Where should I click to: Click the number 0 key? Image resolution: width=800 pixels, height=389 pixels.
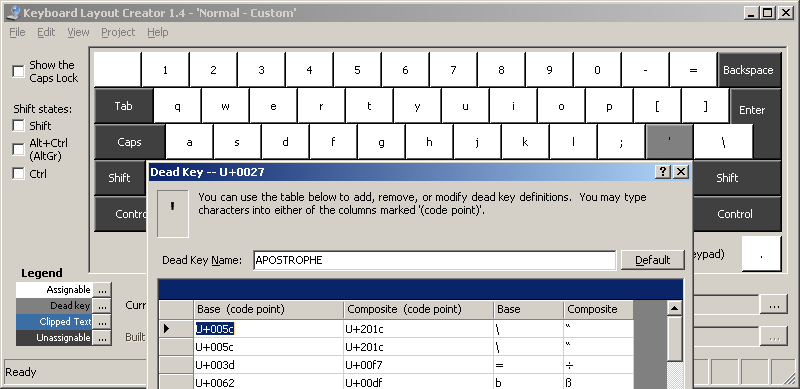[x=597, y=70]
